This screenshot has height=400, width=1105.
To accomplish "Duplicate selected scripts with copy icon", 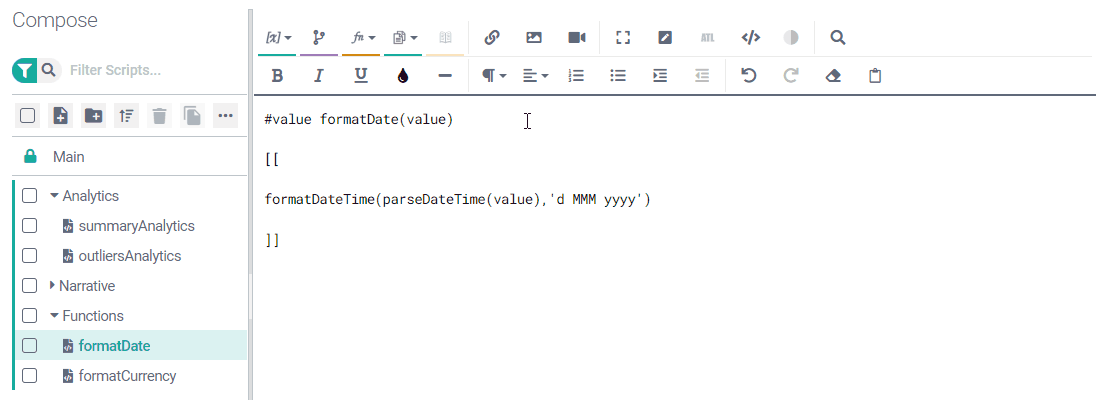I will [x=192, y=115].
